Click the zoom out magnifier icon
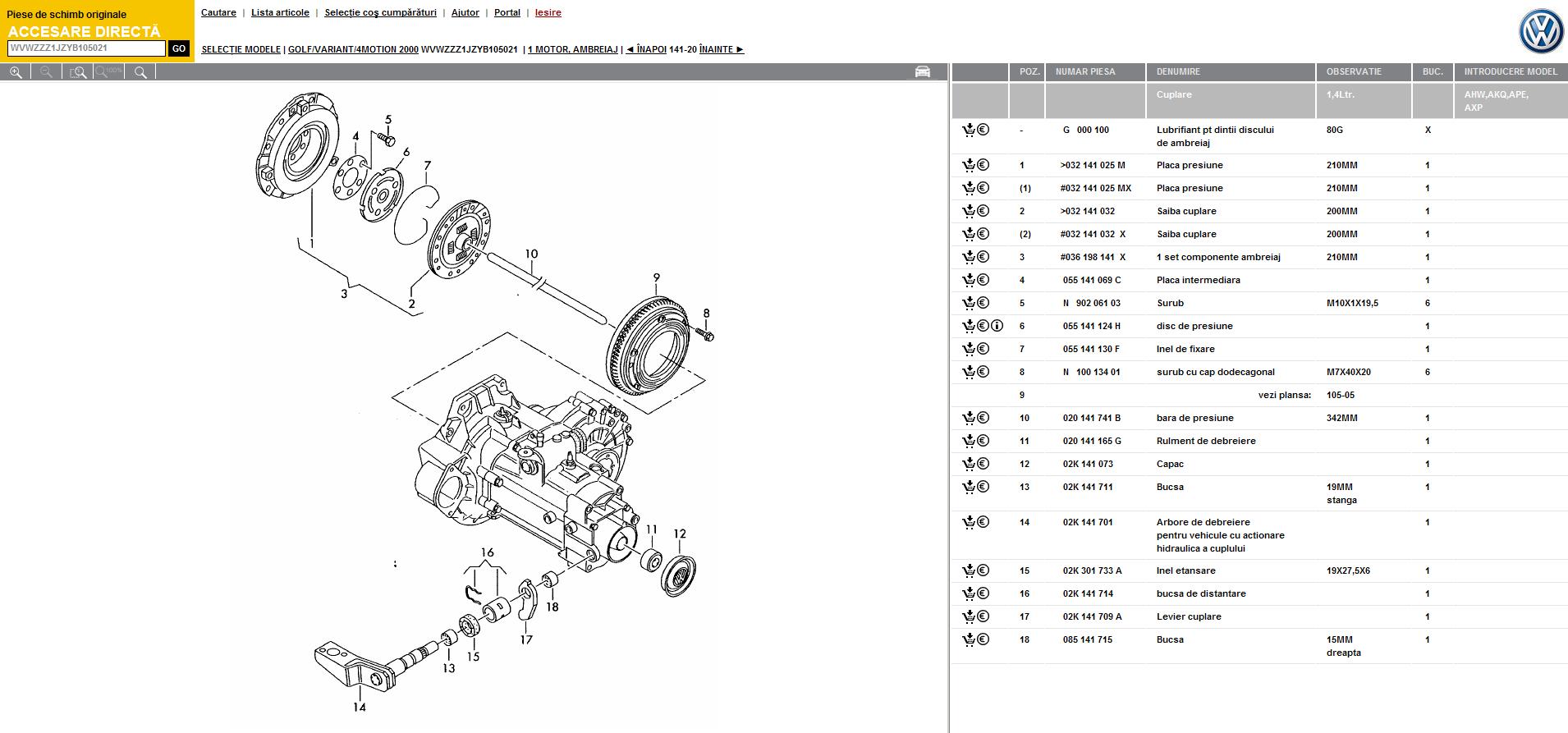The image size is (1568, 733). click(x=46, y=72)
